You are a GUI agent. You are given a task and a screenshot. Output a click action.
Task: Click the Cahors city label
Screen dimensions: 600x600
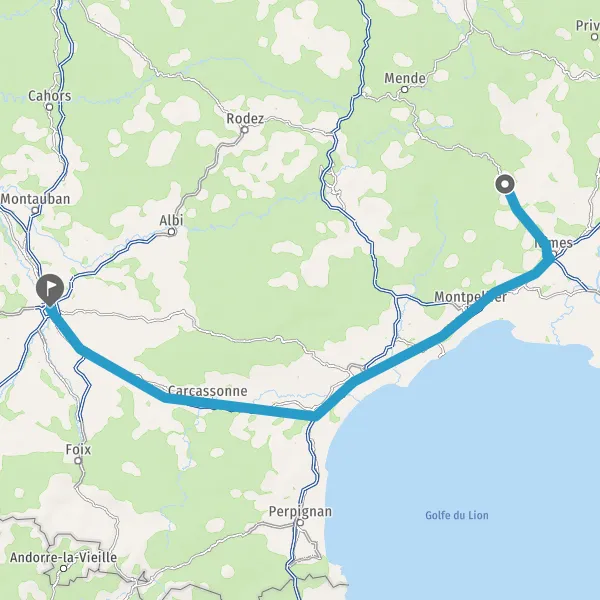(50, 96)
